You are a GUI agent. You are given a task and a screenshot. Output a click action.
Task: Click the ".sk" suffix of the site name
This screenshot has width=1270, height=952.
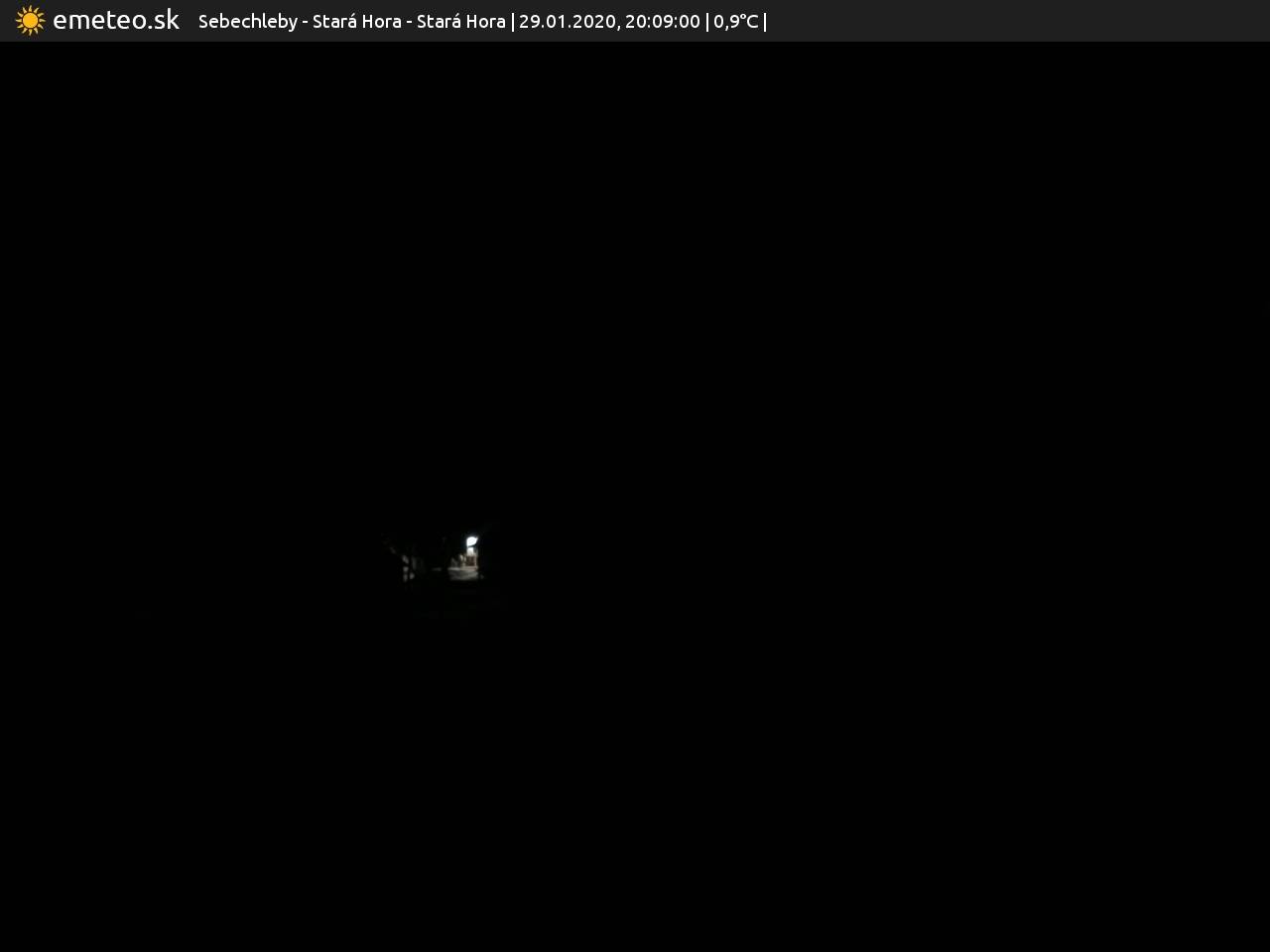pos(165,21)
